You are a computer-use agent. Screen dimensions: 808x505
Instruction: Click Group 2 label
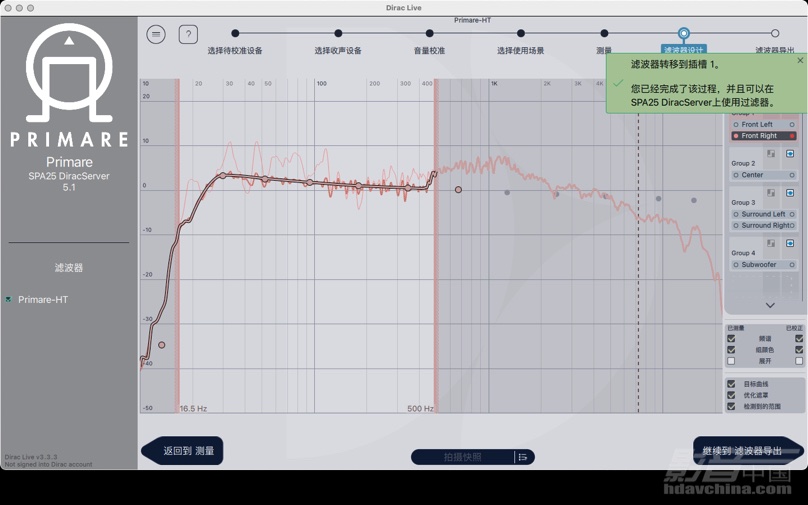743,163
